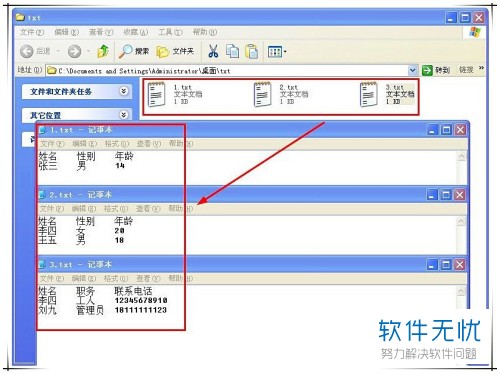Open Help menu in 1.txt Notepad
This screenshot has width=500, height=374.
pyautogui.click(x=181, y=144)
